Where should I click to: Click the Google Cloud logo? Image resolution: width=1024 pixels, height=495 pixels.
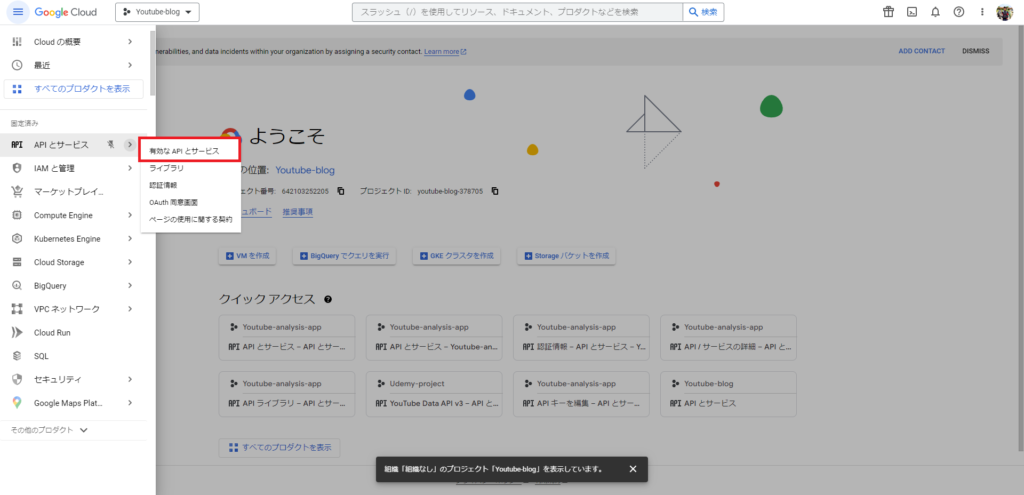pyautogui.click(x=65, y=12)
